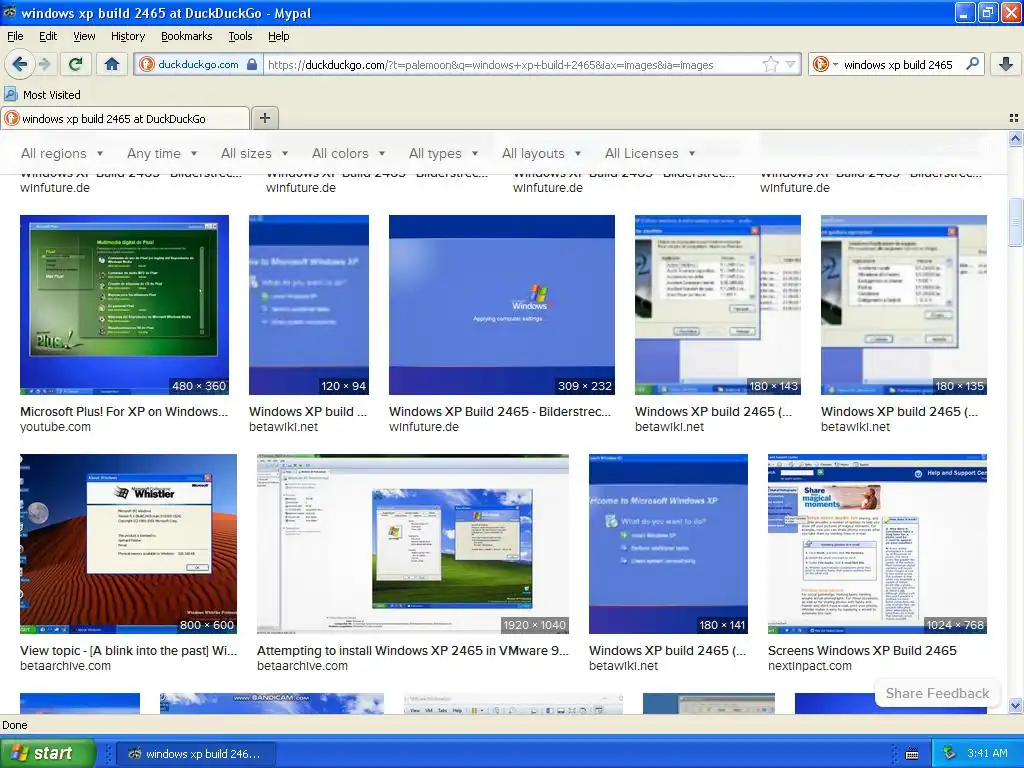This screenshot has height=768, width=1024.
Task: Expand the All regions filter
Action: pyautogui.click(x=62, y=153)
